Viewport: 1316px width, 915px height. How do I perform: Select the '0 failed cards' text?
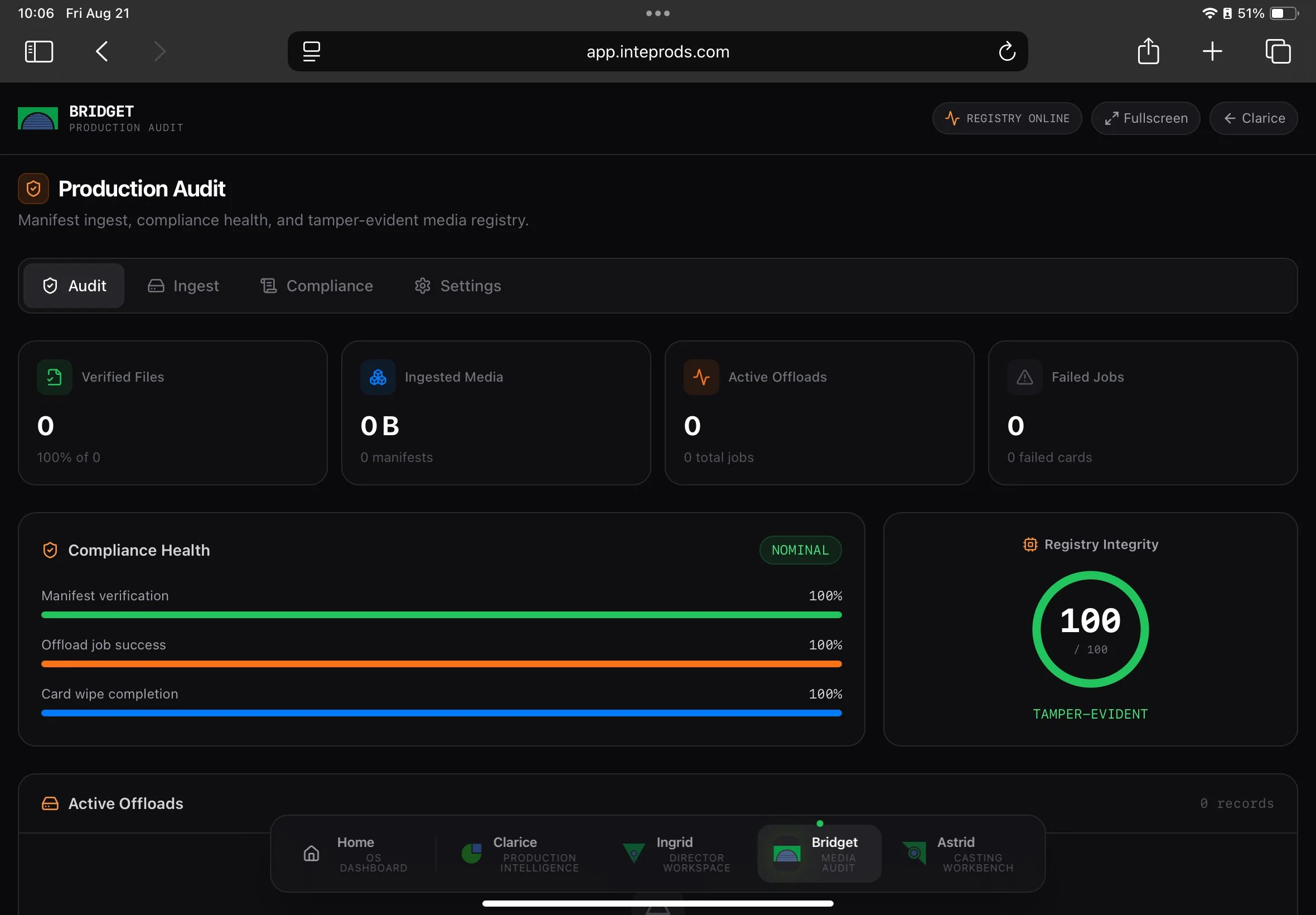click(1049, 458)
